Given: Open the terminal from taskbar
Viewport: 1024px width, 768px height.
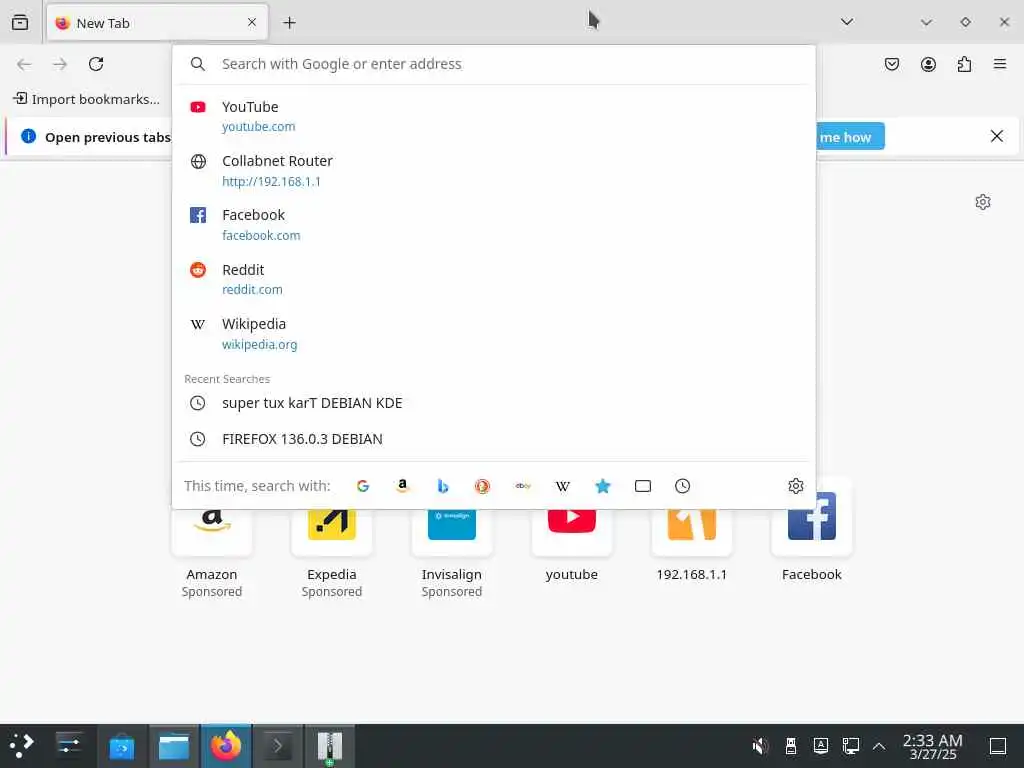Looking at the screenshot, I should point(278,746).
